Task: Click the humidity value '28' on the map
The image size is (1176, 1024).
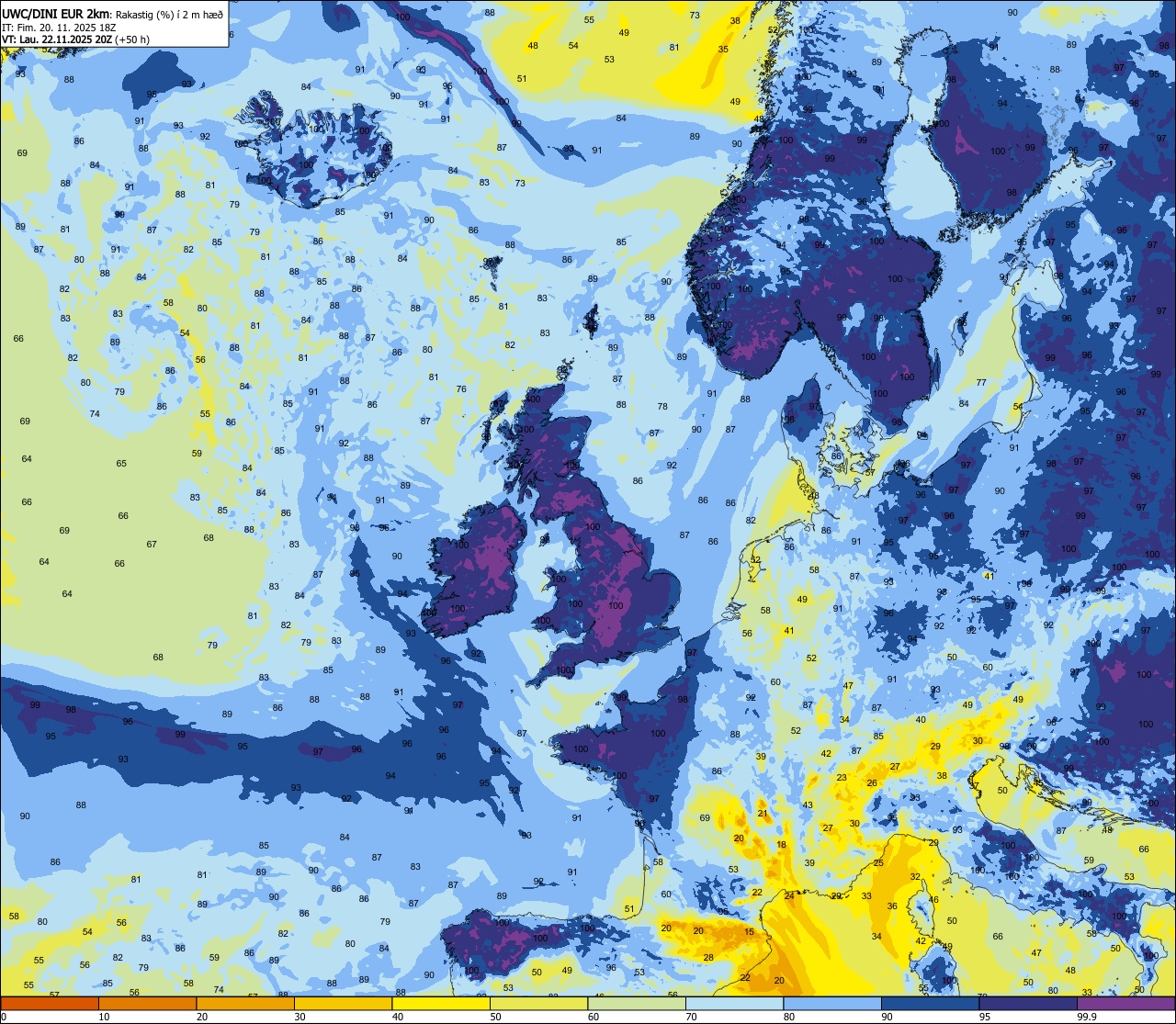Action: pyautogui.click(x=708, y=957)
